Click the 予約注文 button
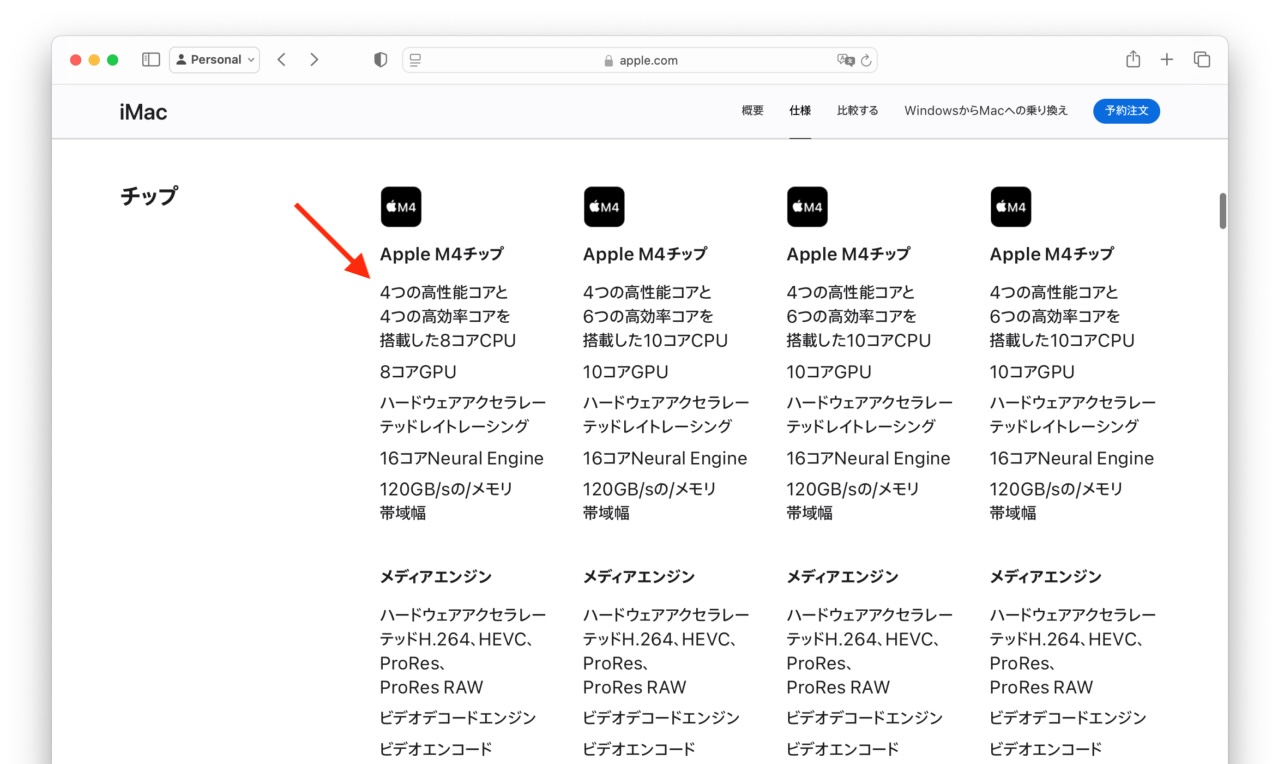 click(x=1126, y=111)
